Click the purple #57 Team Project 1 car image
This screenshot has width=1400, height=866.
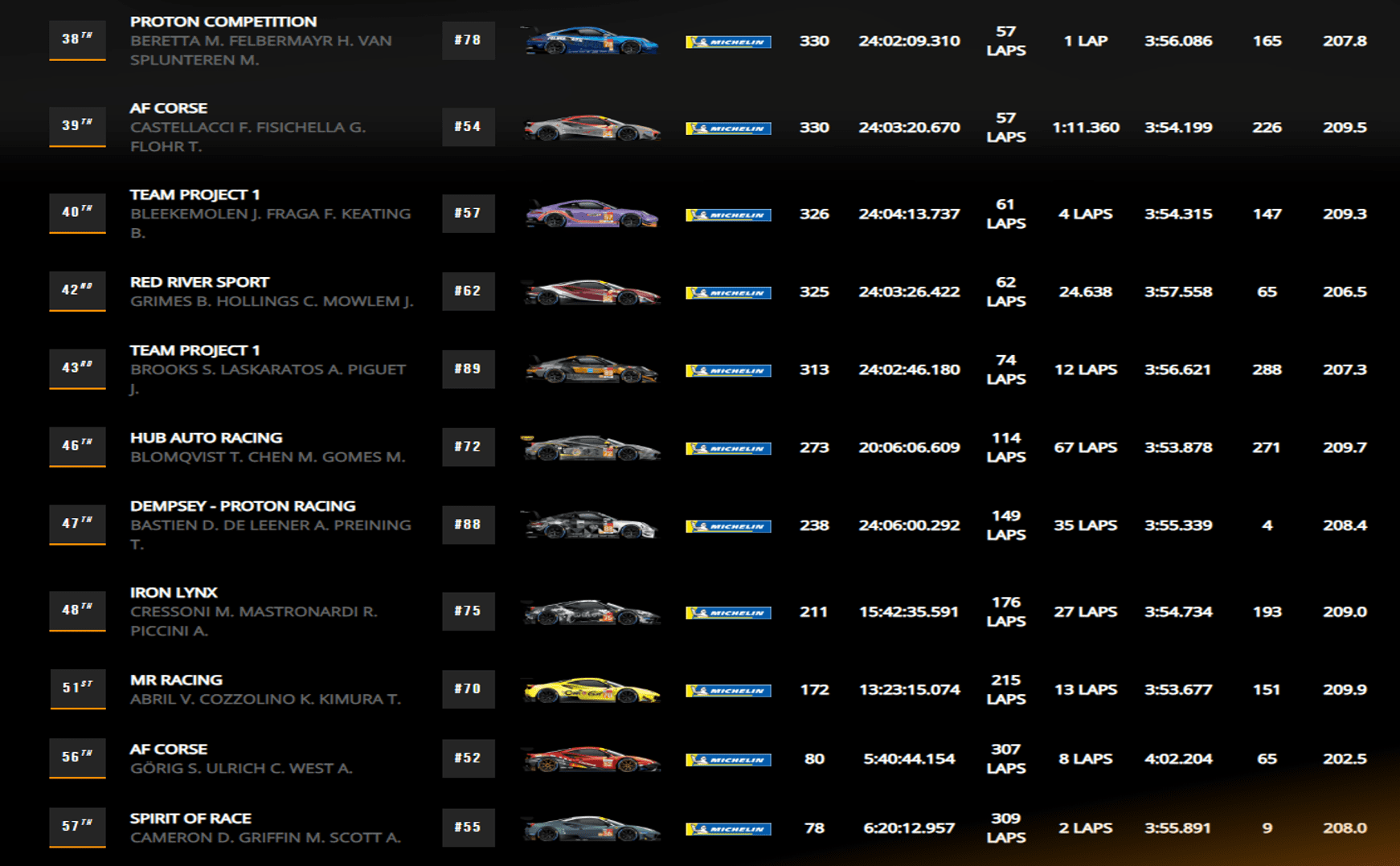coord(592,214)
